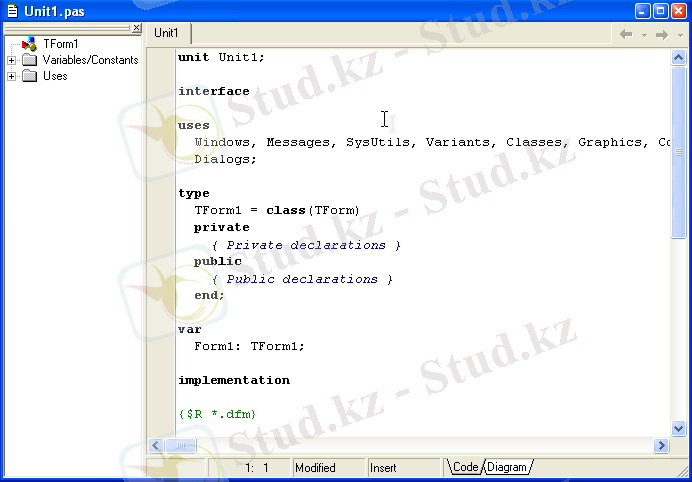The height and width of the screenshot is (482, 692).
Task: Expand the Variables/Constants tree node
Action: click(x=11, y=60)
